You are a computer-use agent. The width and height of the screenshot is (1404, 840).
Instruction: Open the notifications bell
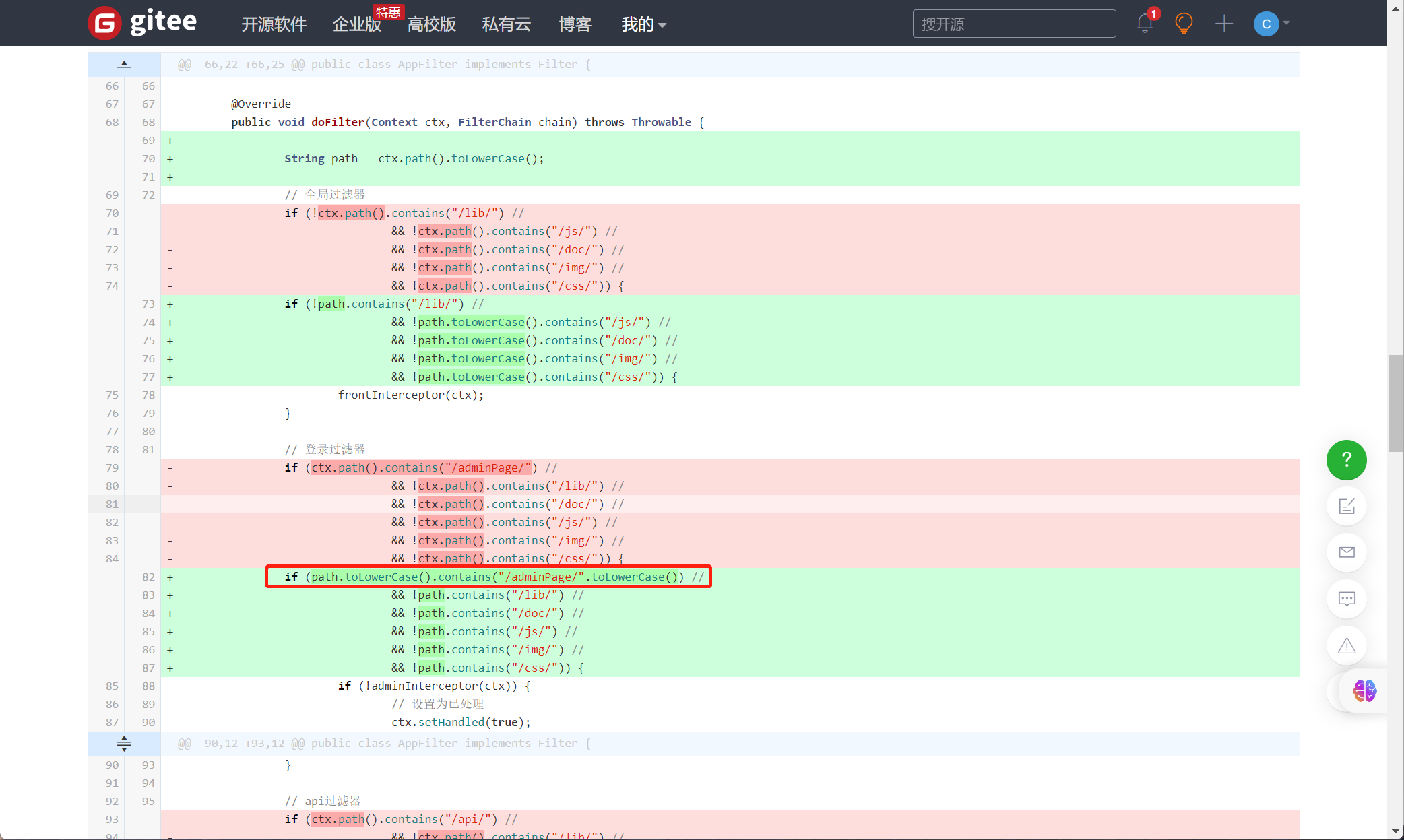[x=1145, y=24]
